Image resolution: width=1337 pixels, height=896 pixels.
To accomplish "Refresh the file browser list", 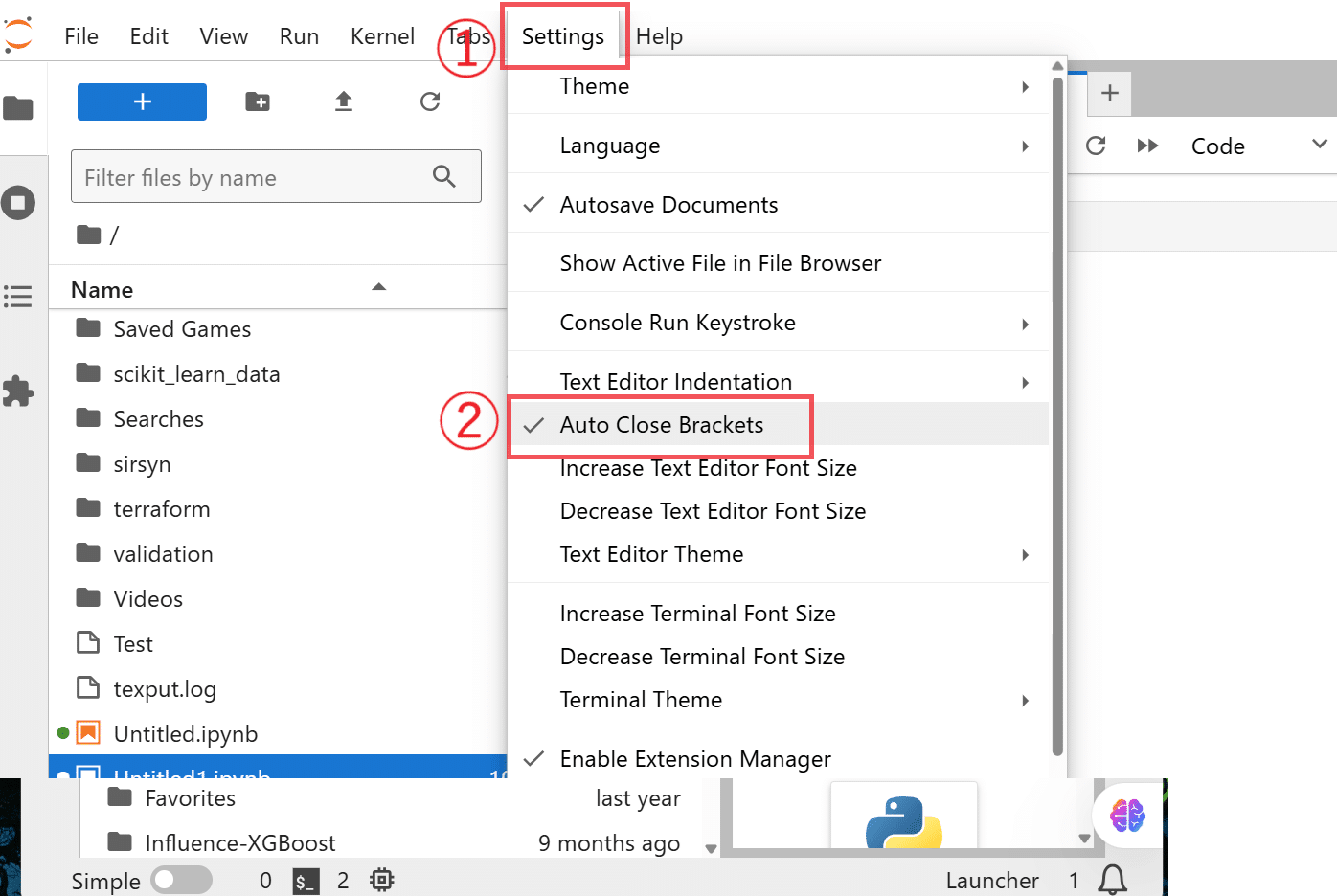I will click(x=430, y=101).
